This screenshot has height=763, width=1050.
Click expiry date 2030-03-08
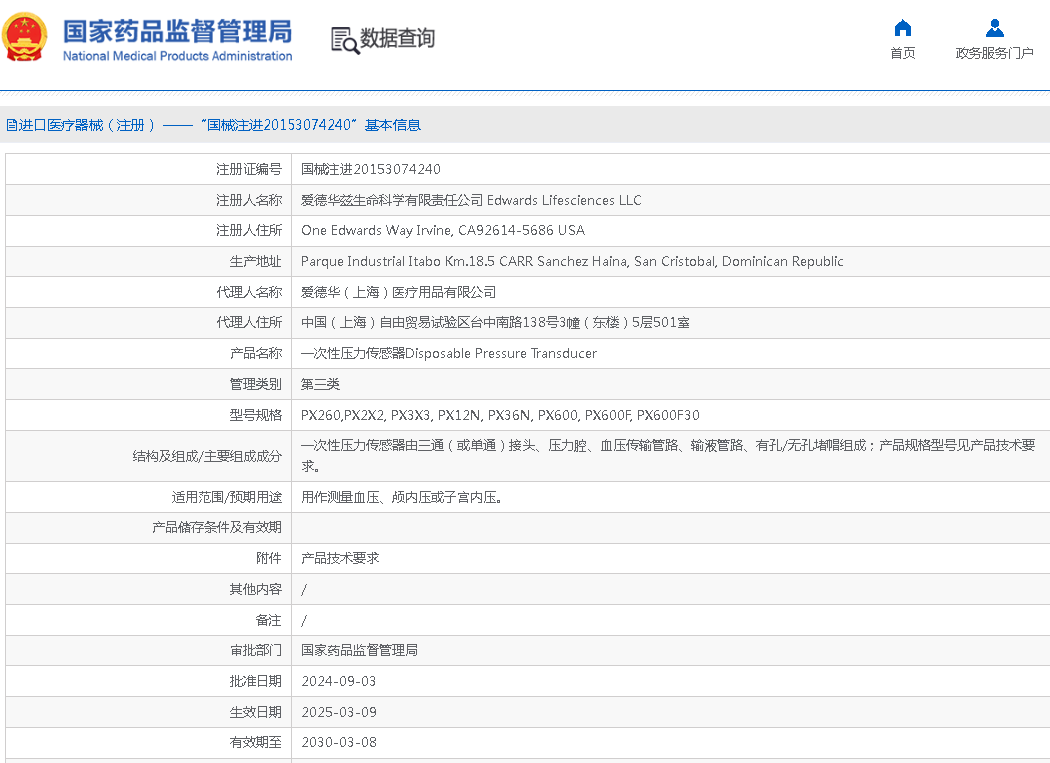click(x=339, y=742)
